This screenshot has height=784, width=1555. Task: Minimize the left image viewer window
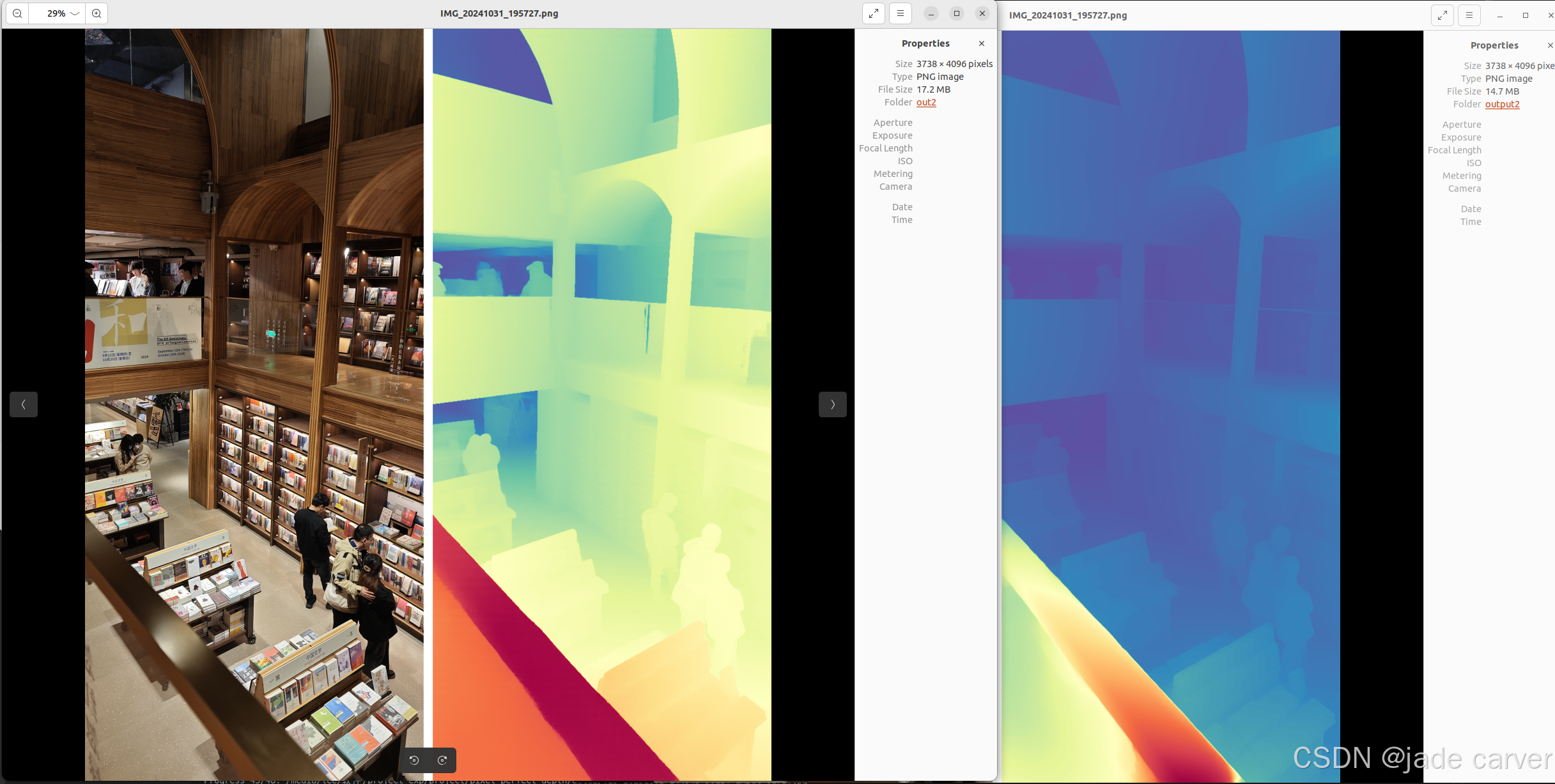click(x=931, y=13)
